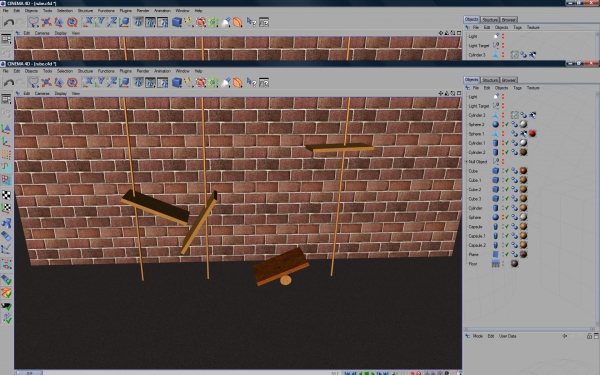Click the Objects manager horizontal scrollbar
600x375 pixels.
point(530,329)
